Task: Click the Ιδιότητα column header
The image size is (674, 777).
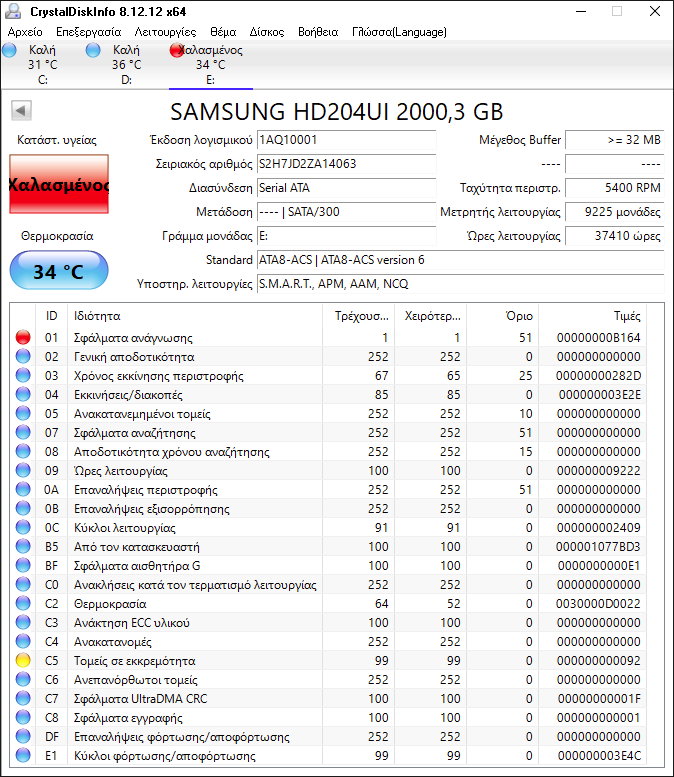Action: tap(195, 316)
